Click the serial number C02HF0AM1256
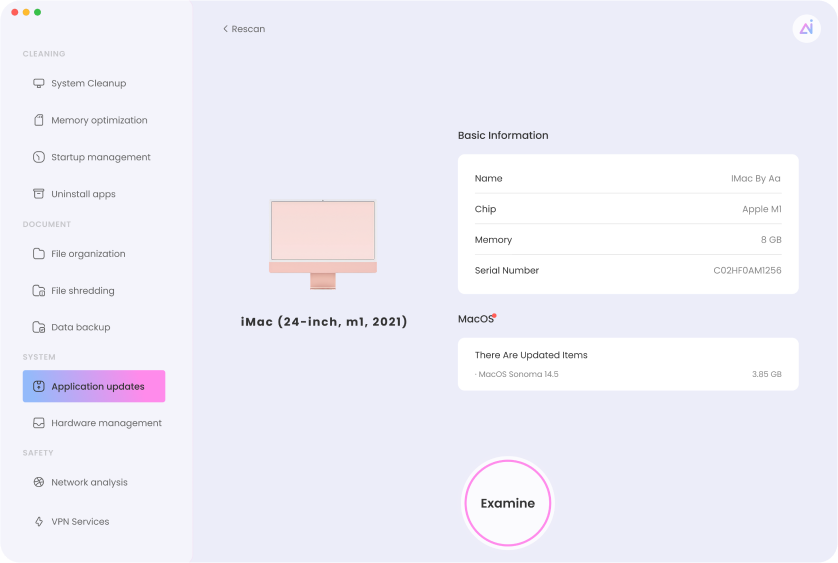Viewport: 838px width, 563px height. pos(747,271)
